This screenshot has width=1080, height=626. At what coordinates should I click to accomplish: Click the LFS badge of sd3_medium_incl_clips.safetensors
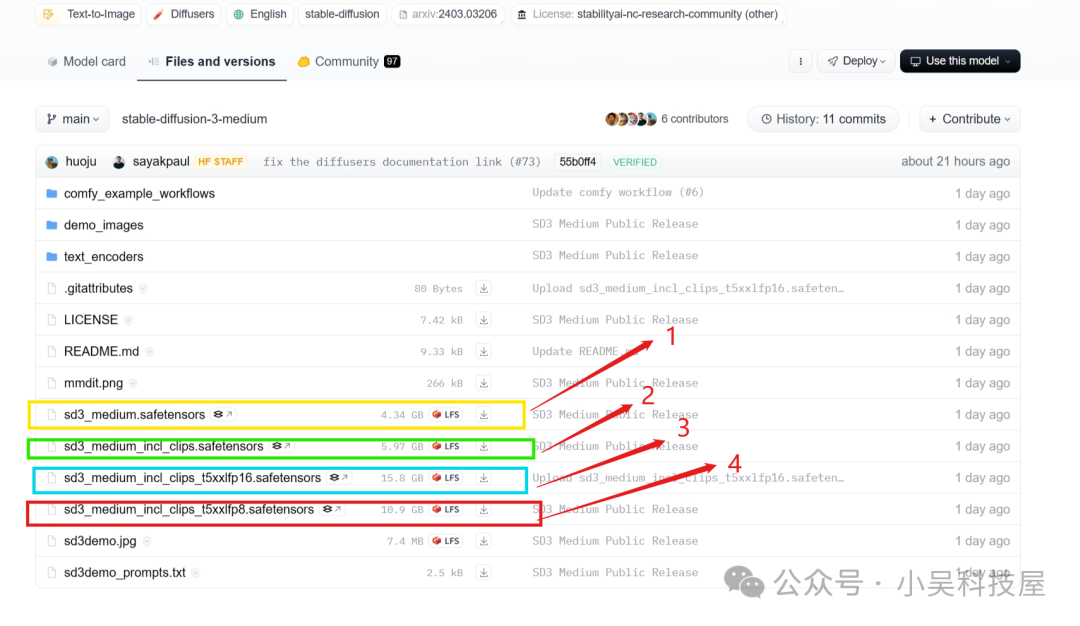(x=446, y=446)
